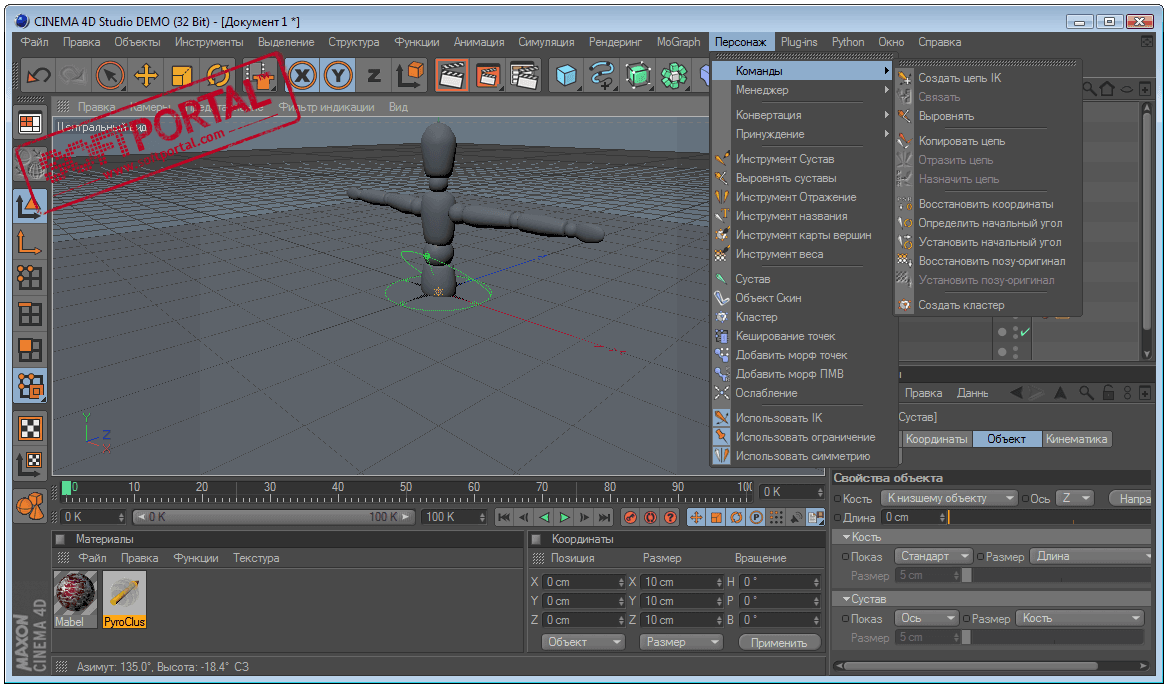Select the Rotate tool icon
The image size is (1168, 688).
(x=218, y=75)
